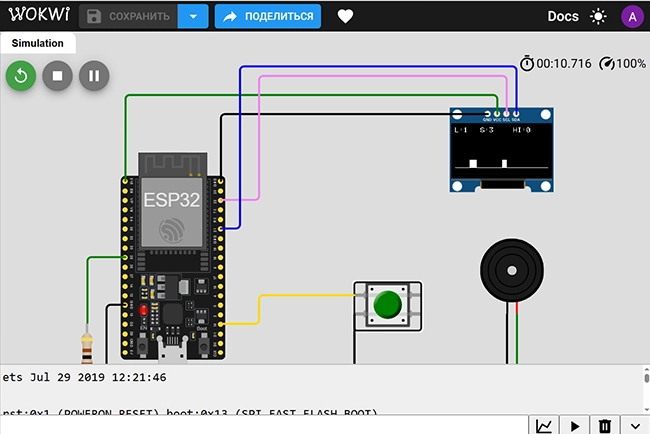Click the Сохранить save button
This screenshot has width=650, height=434.
(x=129, y=16)
